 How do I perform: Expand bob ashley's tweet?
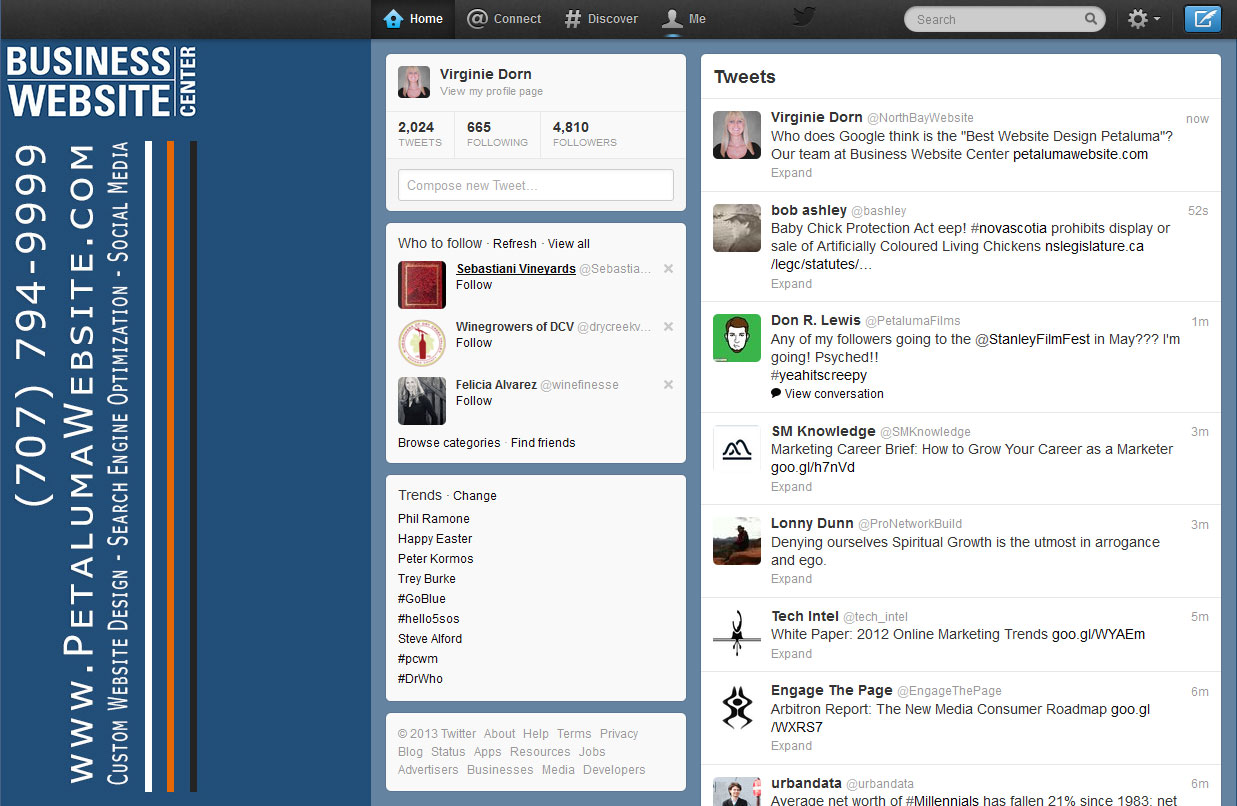791,284
